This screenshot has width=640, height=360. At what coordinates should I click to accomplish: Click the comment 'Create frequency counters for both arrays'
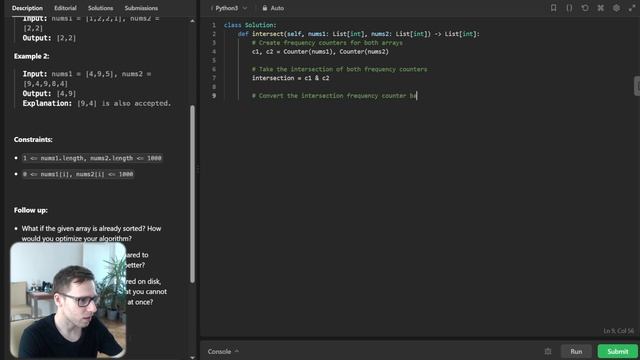(x=327, y=42)
